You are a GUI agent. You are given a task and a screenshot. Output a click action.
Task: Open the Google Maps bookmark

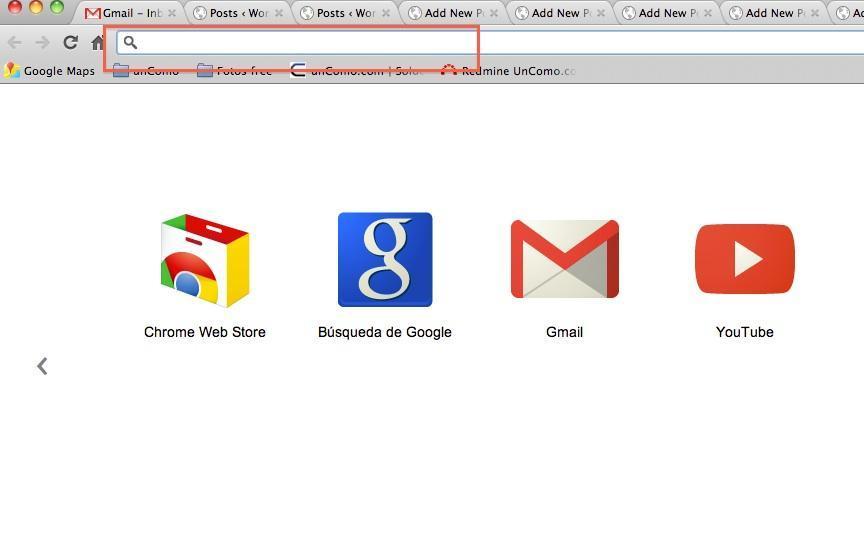point(50,71)
